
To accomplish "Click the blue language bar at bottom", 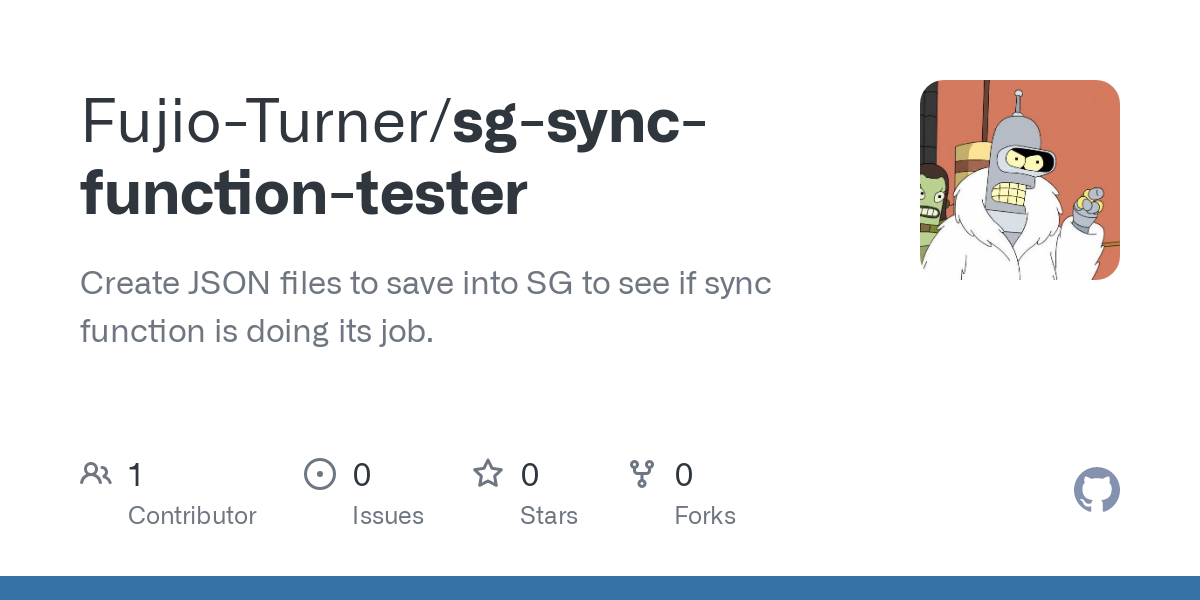I will pyautogui.click(x=600, y=588).
